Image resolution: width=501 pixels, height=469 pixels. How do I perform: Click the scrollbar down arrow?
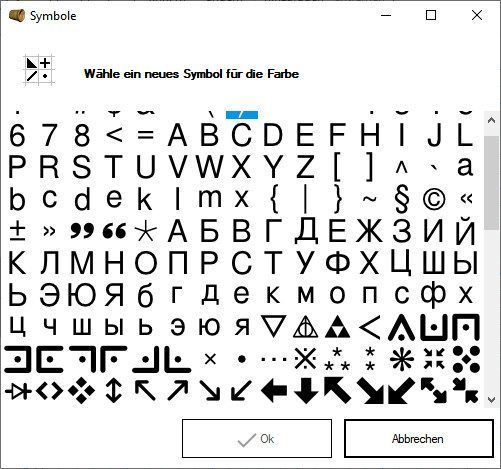[491, 399]
